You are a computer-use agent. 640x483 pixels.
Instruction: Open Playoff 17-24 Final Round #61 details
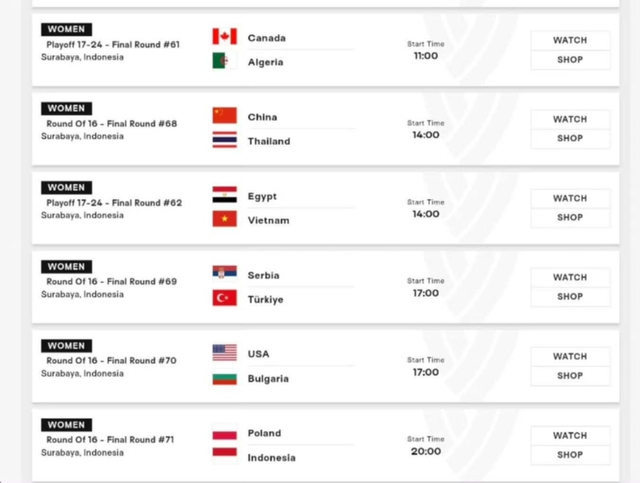point(113,45)
